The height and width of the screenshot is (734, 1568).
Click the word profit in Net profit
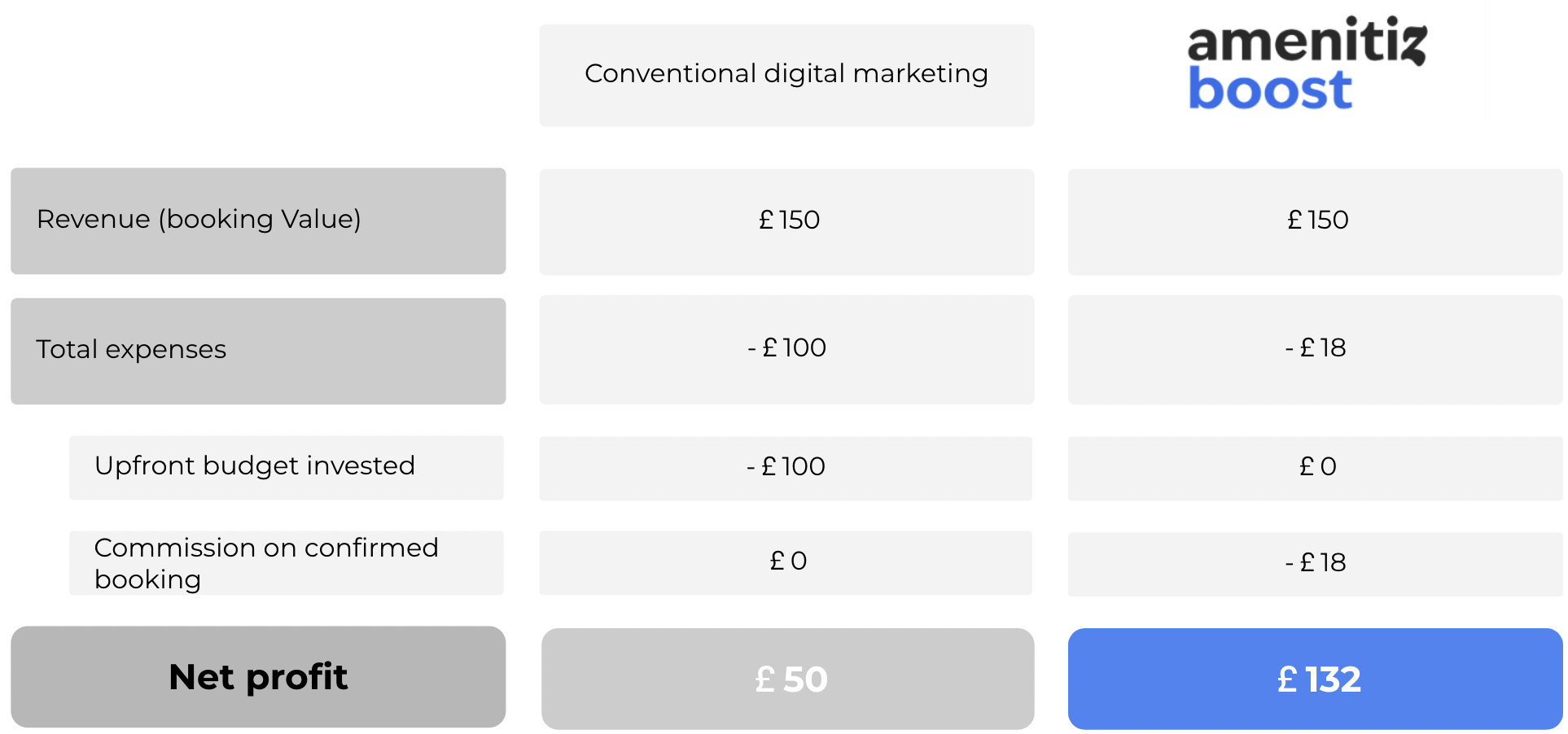pyautogui.click(x=296, y=678)
